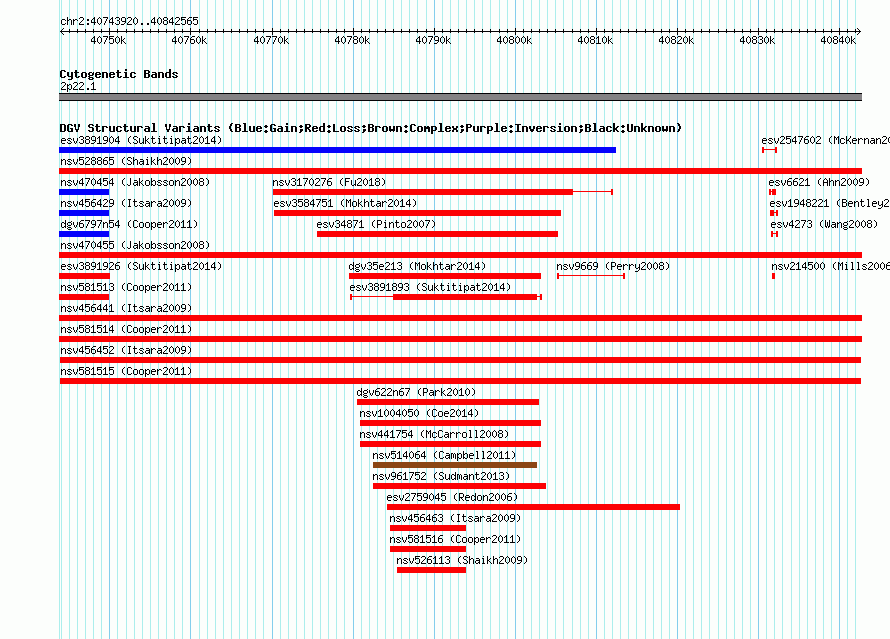Select dgv6797n54 (Cooper2011) variant label

tap(129, 224)
